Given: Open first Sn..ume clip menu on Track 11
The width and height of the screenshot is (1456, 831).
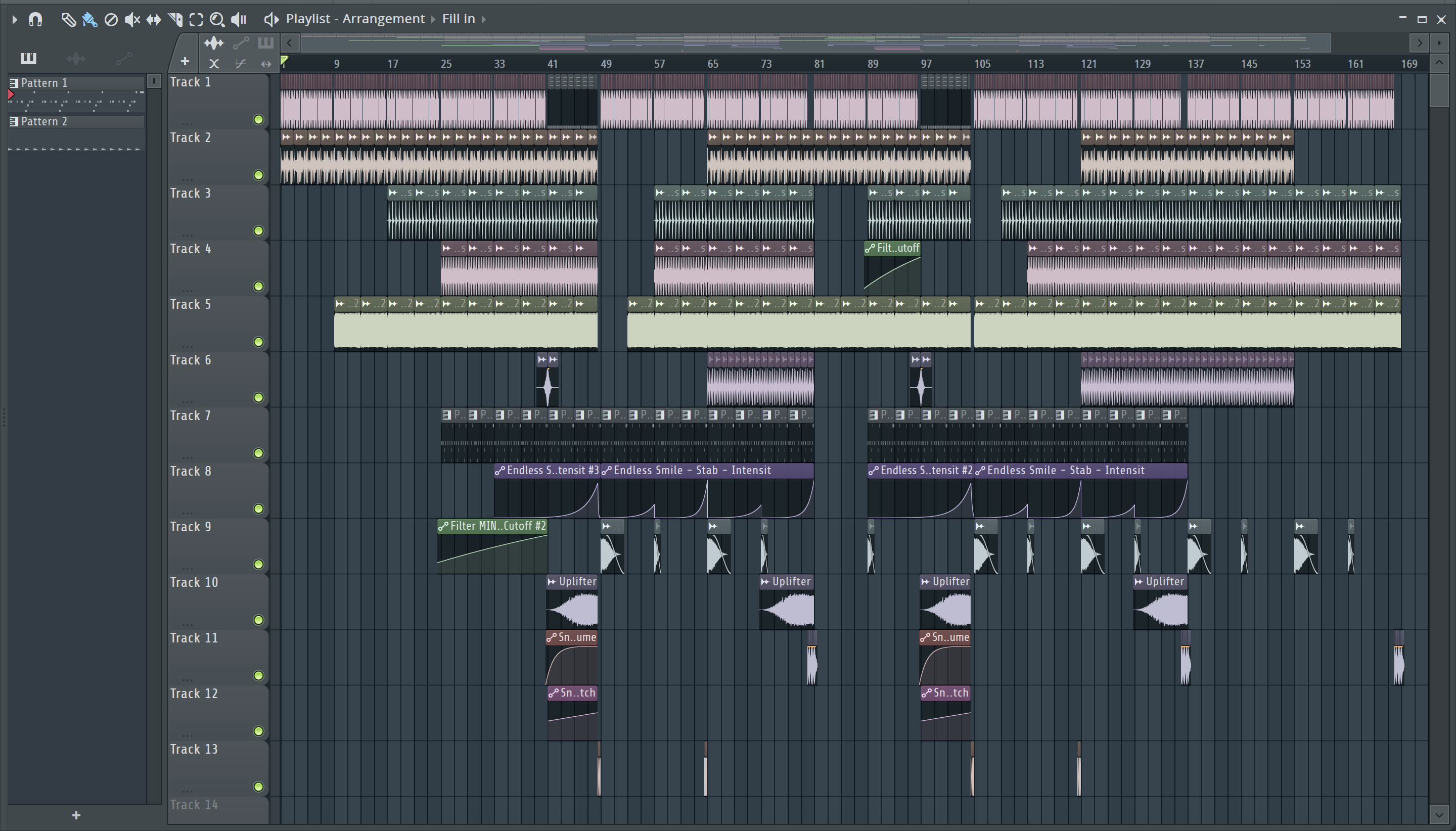Looking at the screenshot, I should 552,637.
